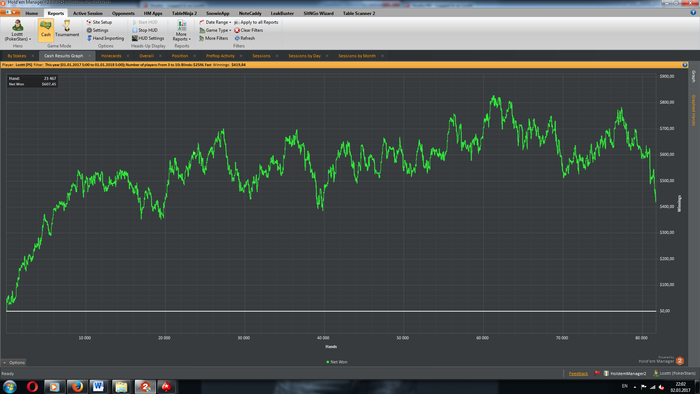
Task: Open the Reports ribbon tab
Action: pos(56,13)
